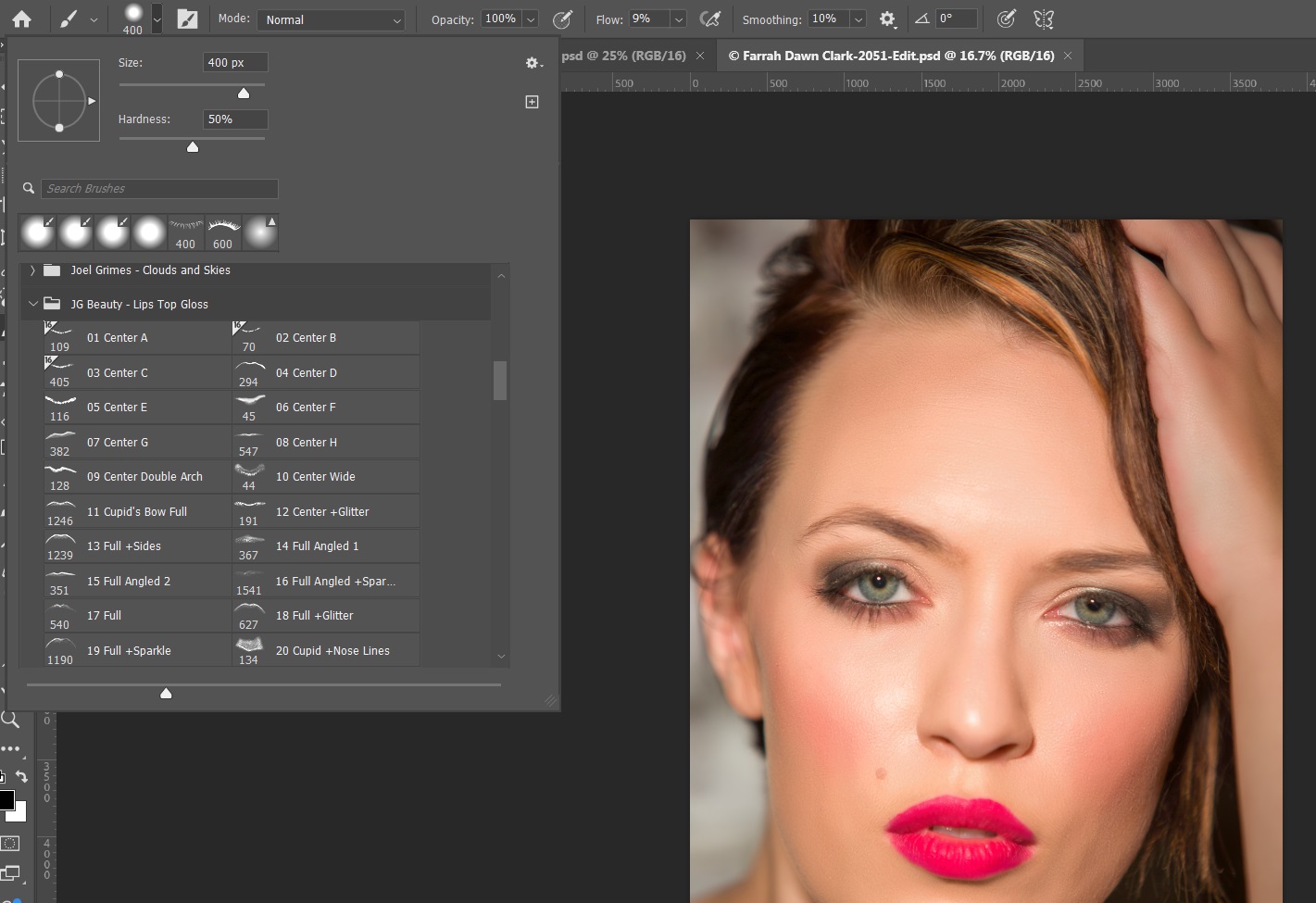Choose the 11 Cupid's Bow Full brush
The image size is (1316, 903).
[x=137, y=512]
